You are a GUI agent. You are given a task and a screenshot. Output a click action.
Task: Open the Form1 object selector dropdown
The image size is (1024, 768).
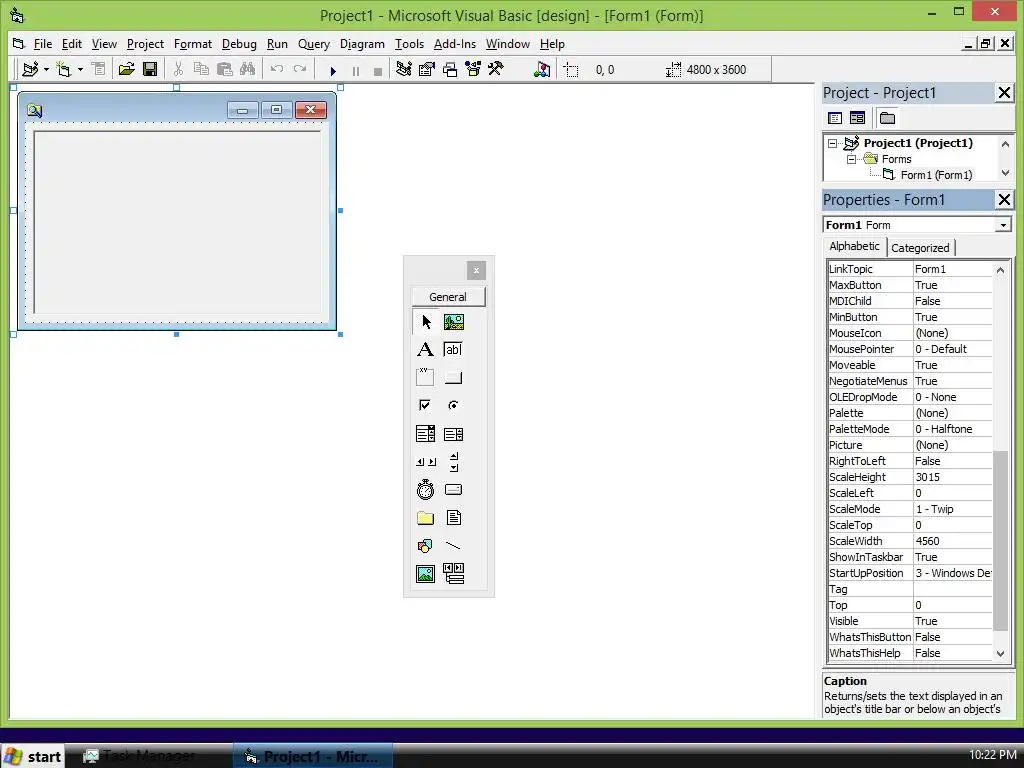1003,225
